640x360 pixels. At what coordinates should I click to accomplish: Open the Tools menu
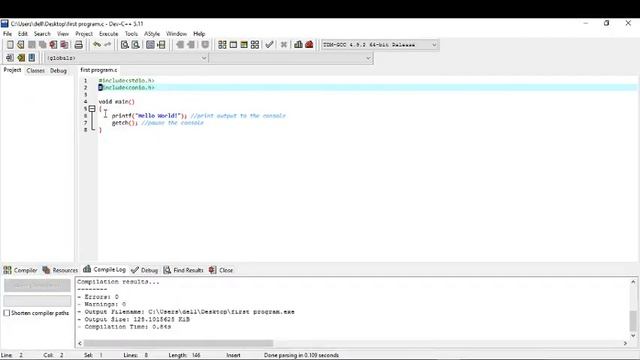point(131,34)
